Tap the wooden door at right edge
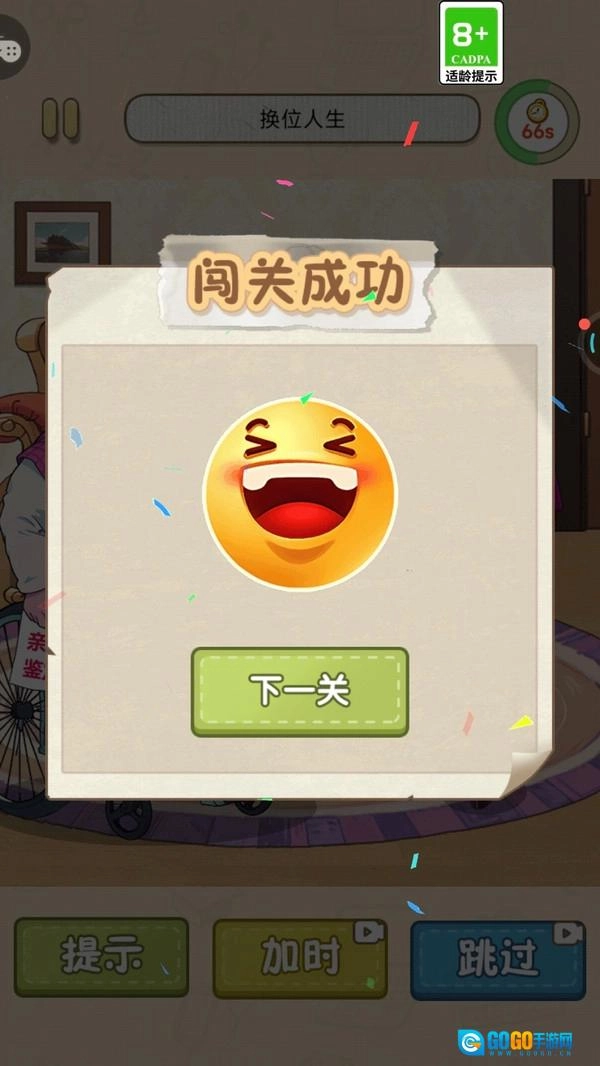Viewport: 600px width, 1066px height. coord(576,354)
